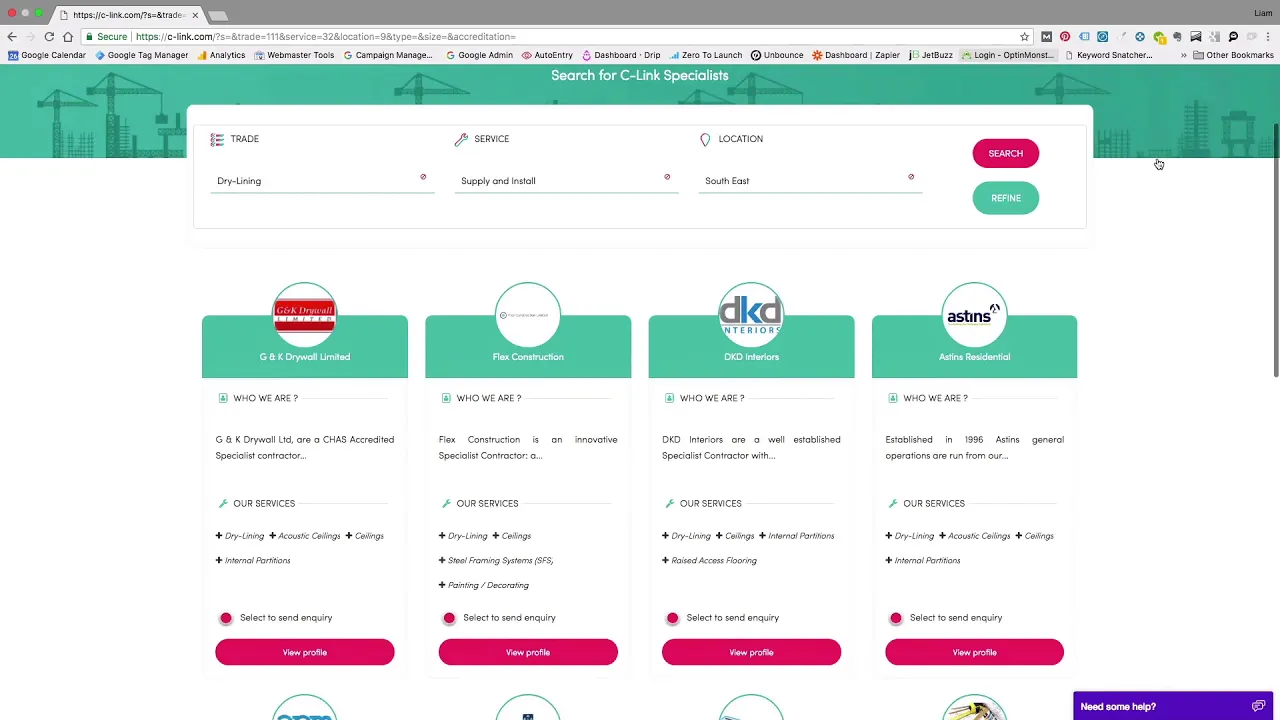
Task: Click Steel Framing Systems service under Flex Construction
Action: pyautogui.click(x=500, y=561)
